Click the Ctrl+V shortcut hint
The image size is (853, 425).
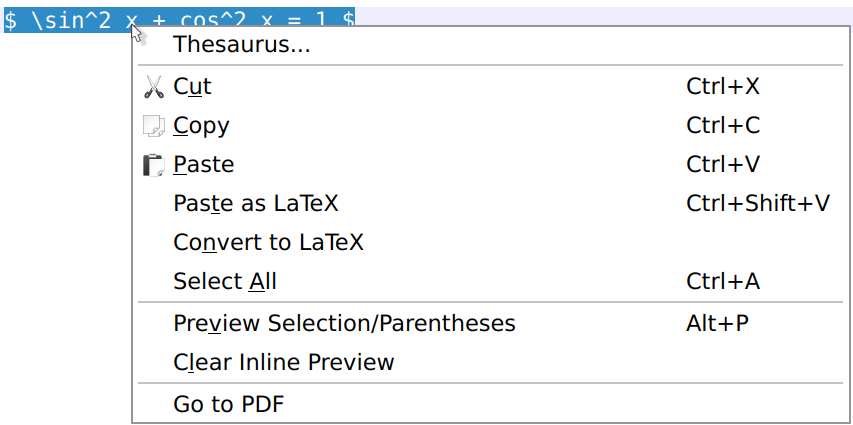click(722, 164)
